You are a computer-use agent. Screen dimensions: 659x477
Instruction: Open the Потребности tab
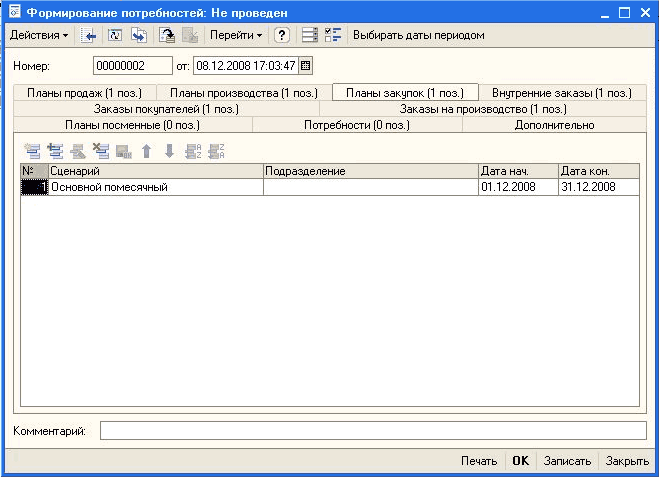(x=357, y=125)
